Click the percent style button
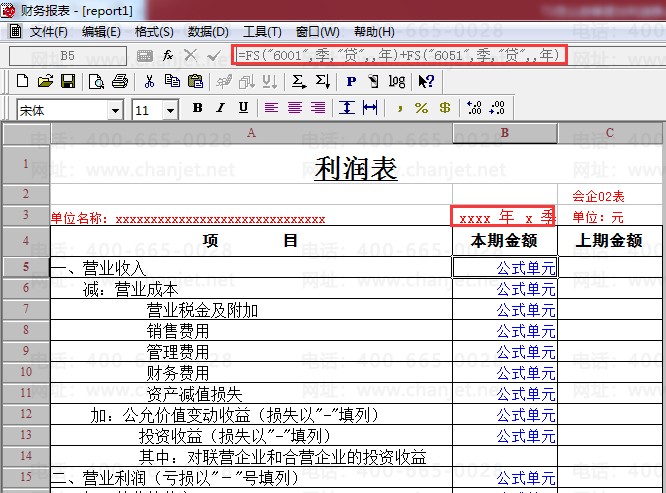The width and height of the screenshot is (666, 493). 421,108
